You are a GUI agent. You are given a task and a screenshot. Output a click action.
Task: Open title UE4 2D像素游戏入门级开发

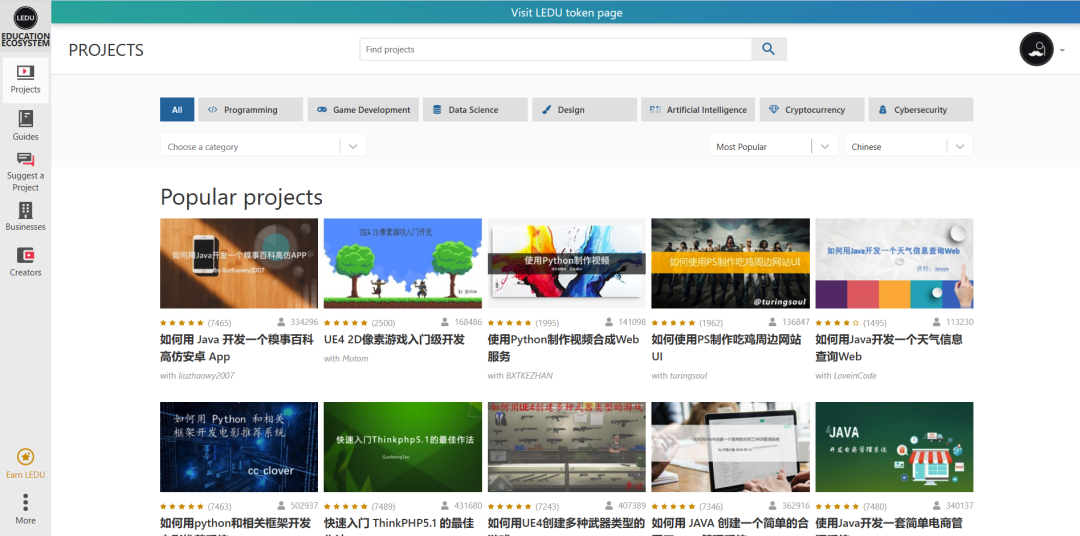click(395, 340)
